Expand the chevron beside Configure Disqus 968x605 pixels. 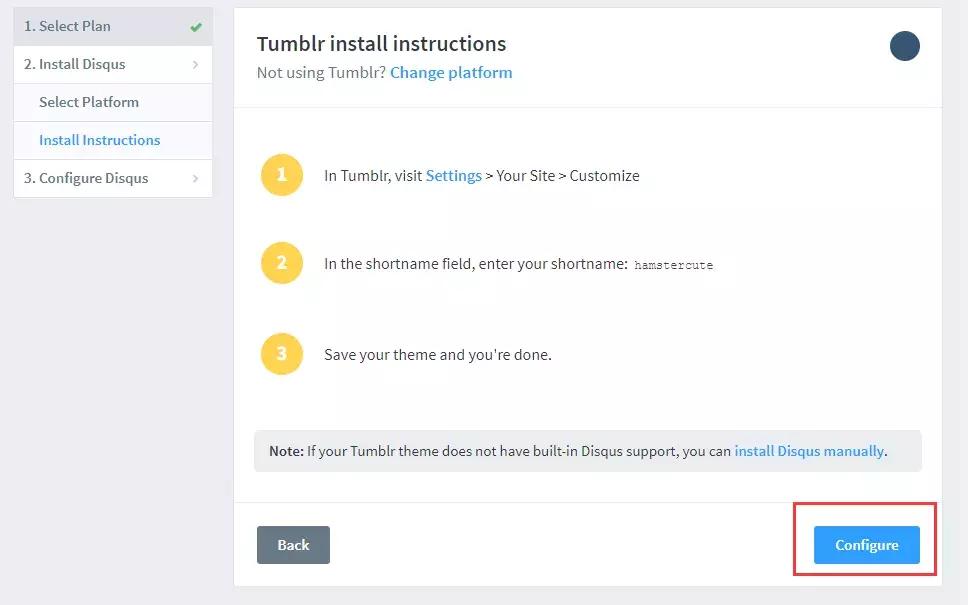195,179
